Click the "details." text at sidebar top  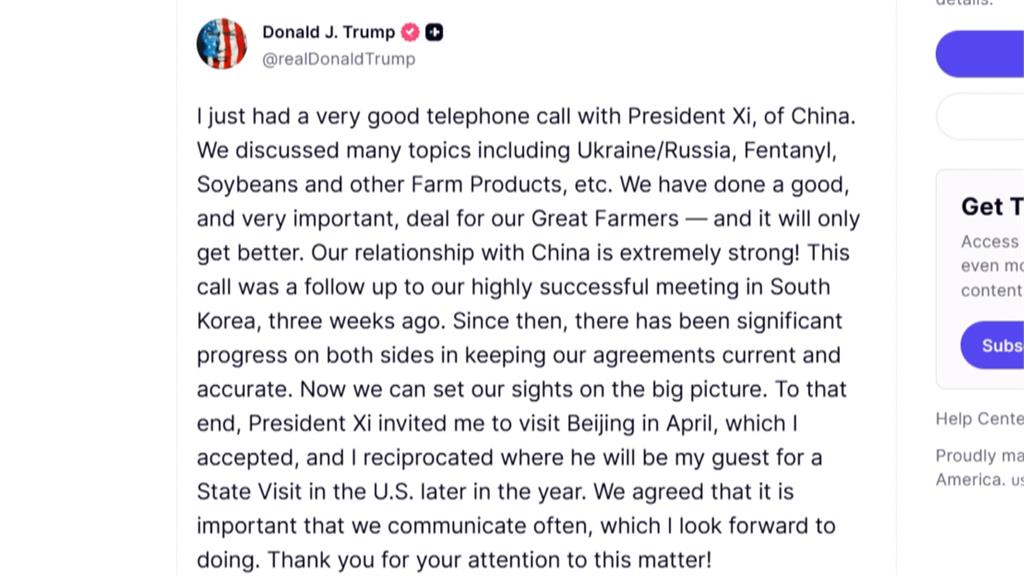coord(964,3)
